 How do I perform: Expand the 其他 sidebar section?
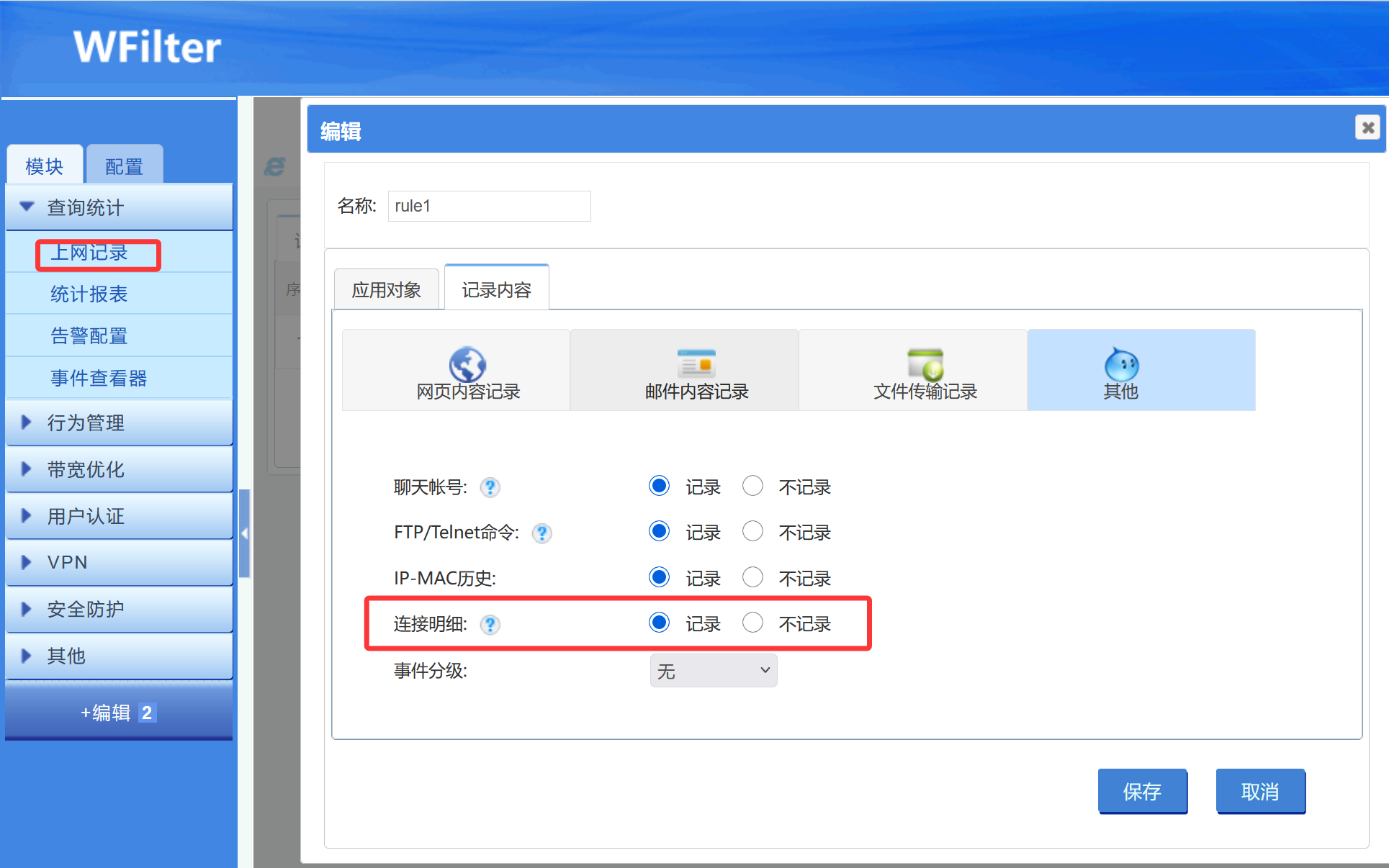point(120,656)
